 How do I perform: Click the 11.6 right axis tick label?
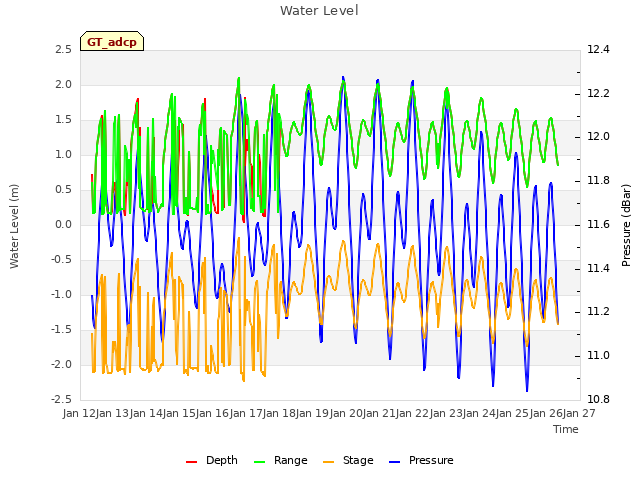tap(598, 224)
